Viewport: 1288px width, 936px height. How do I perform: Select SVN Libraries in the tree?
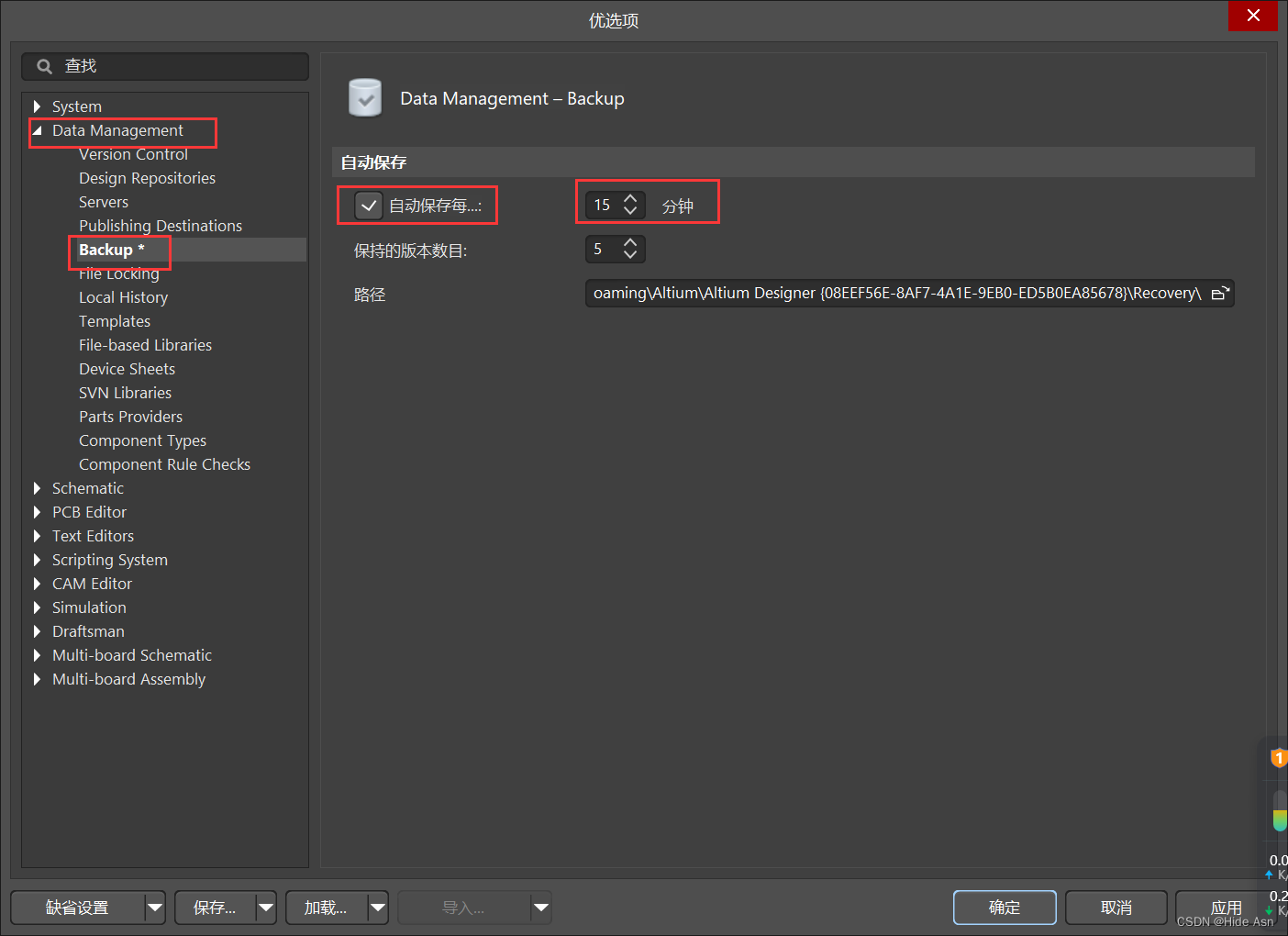click(125, 393)
